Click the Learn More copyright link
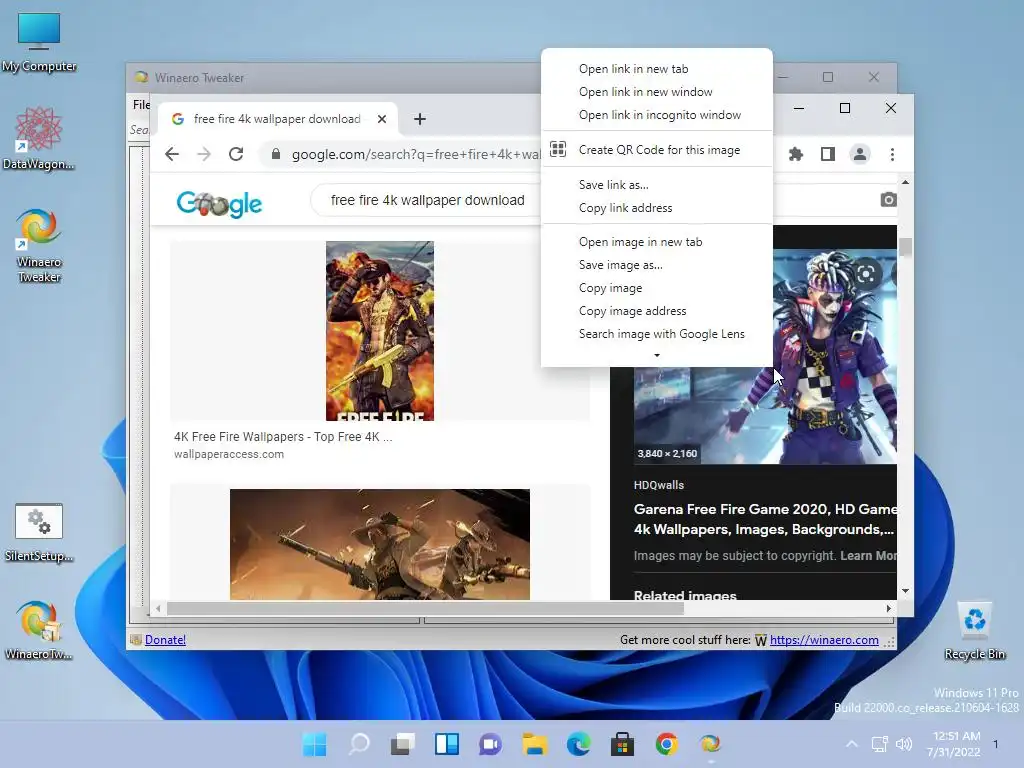 click(868, 556)
